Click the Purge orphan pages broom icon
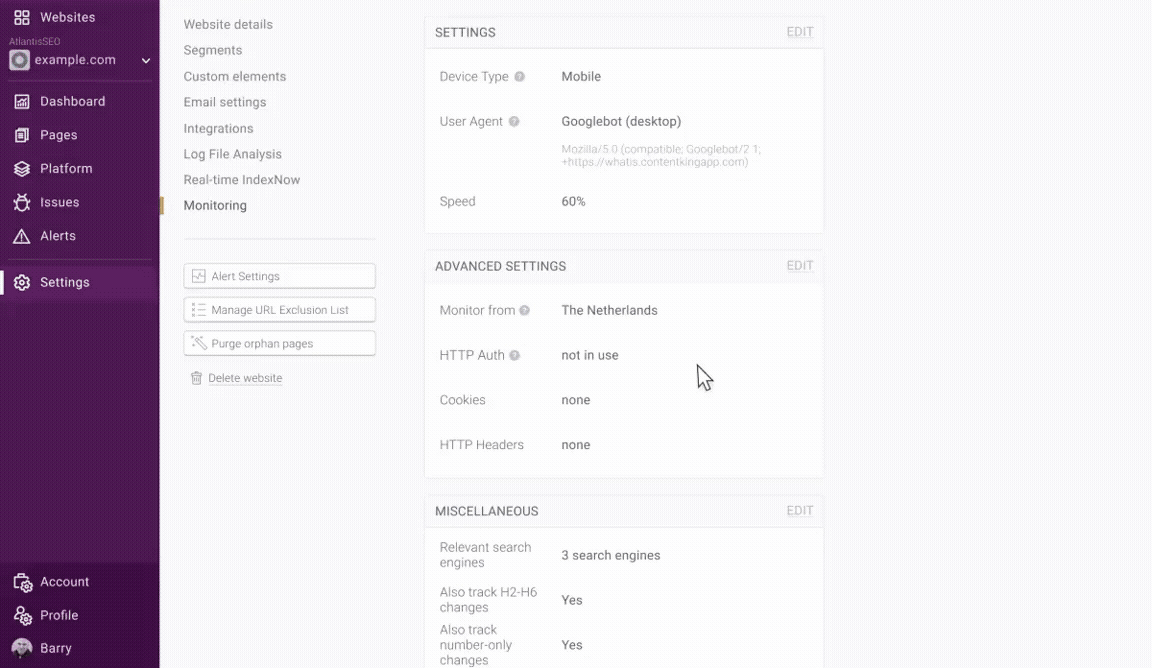This screenshot has width=1152, height=668. tap(198, 343)
